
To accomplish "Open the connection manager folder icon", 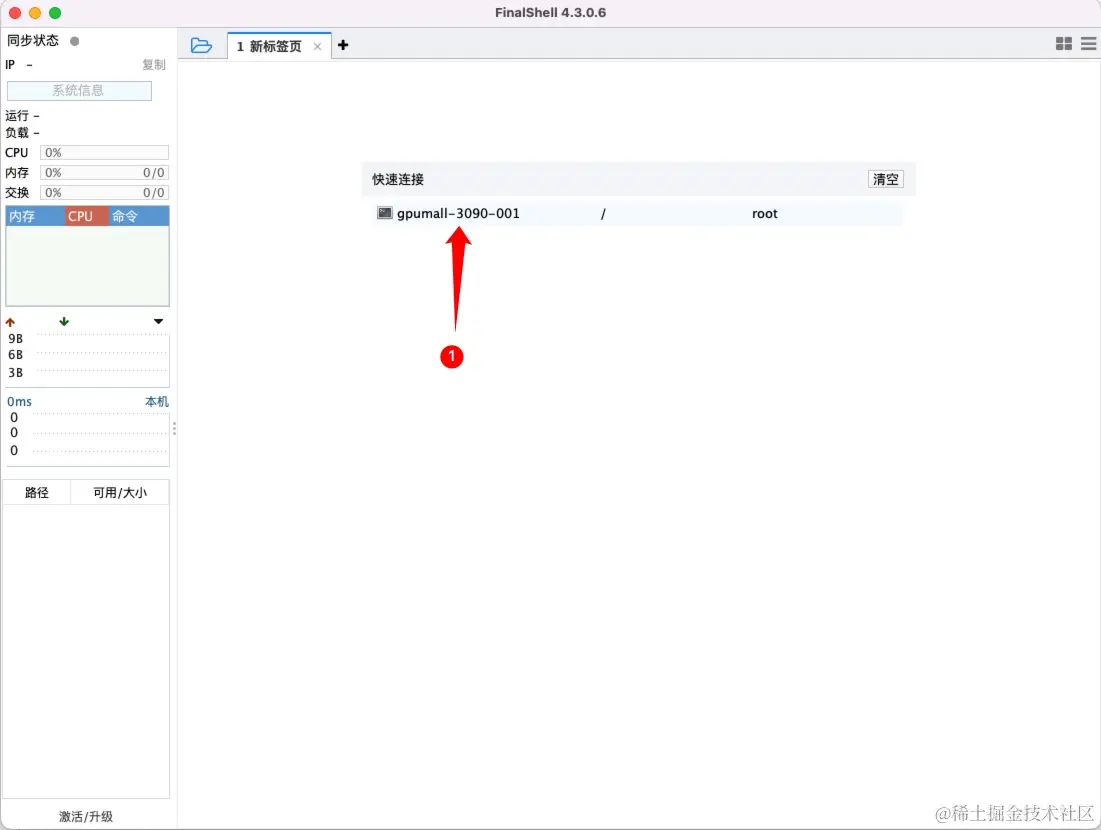I will point(201,46).
